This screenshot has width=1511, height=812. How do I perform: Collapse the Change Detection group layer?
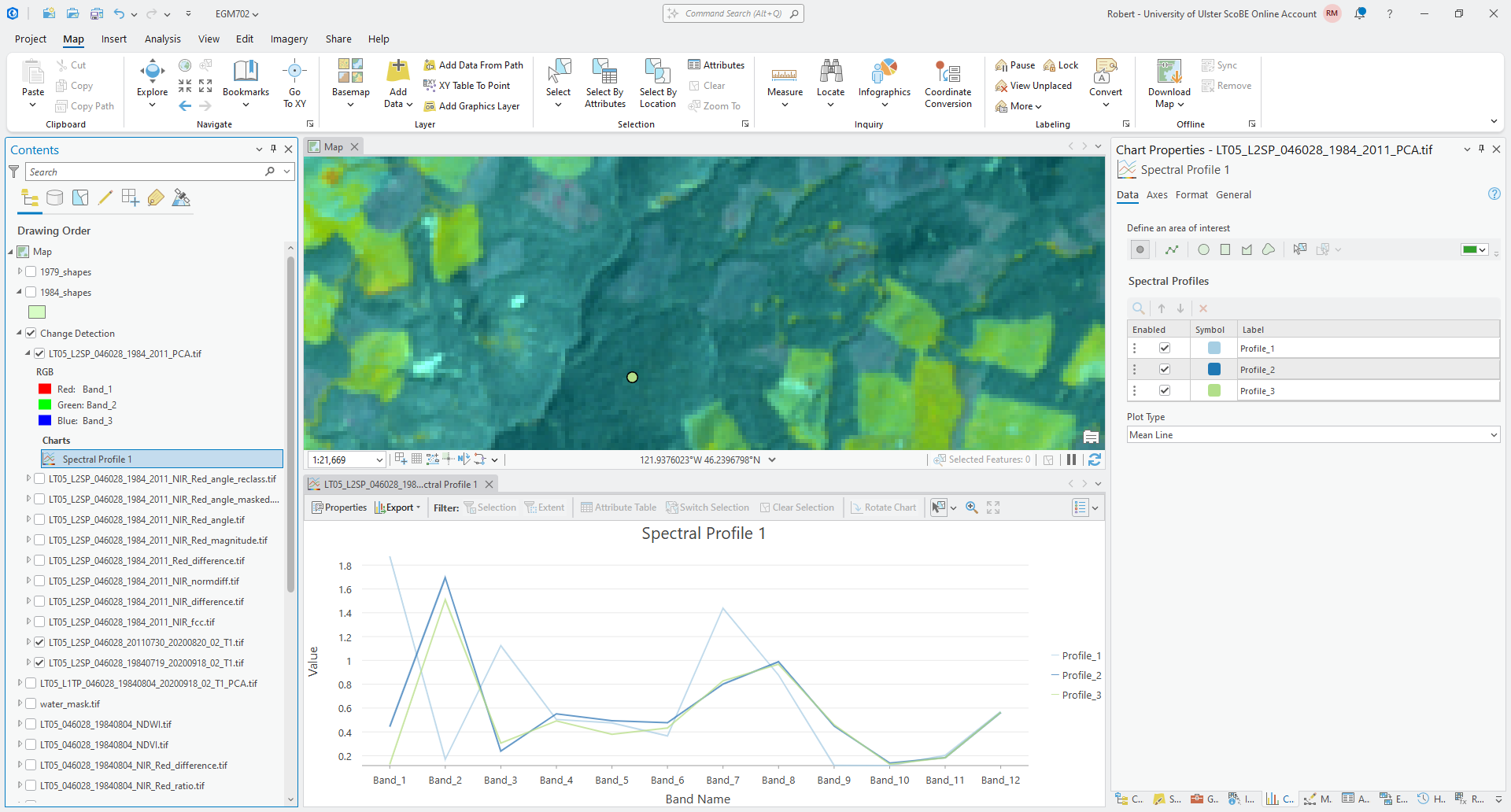tap(19, 334)
